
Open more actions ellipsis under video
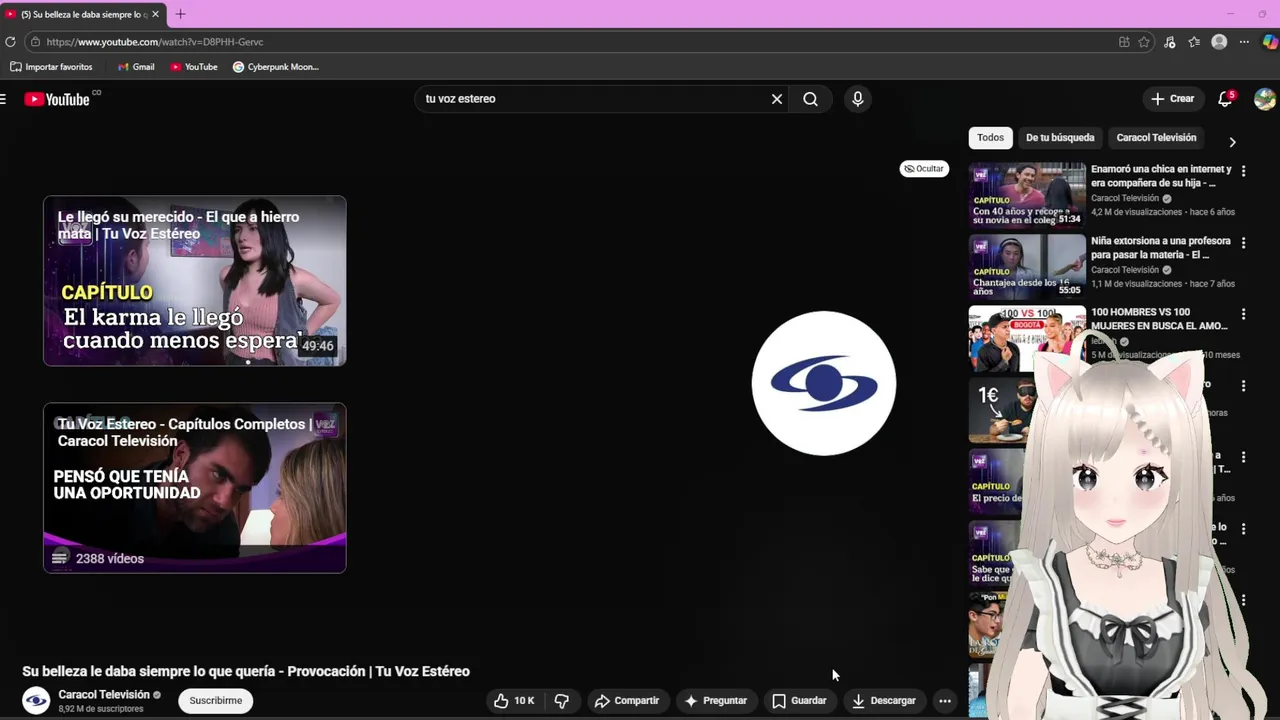pyautogui.click(x=945, y=701)
